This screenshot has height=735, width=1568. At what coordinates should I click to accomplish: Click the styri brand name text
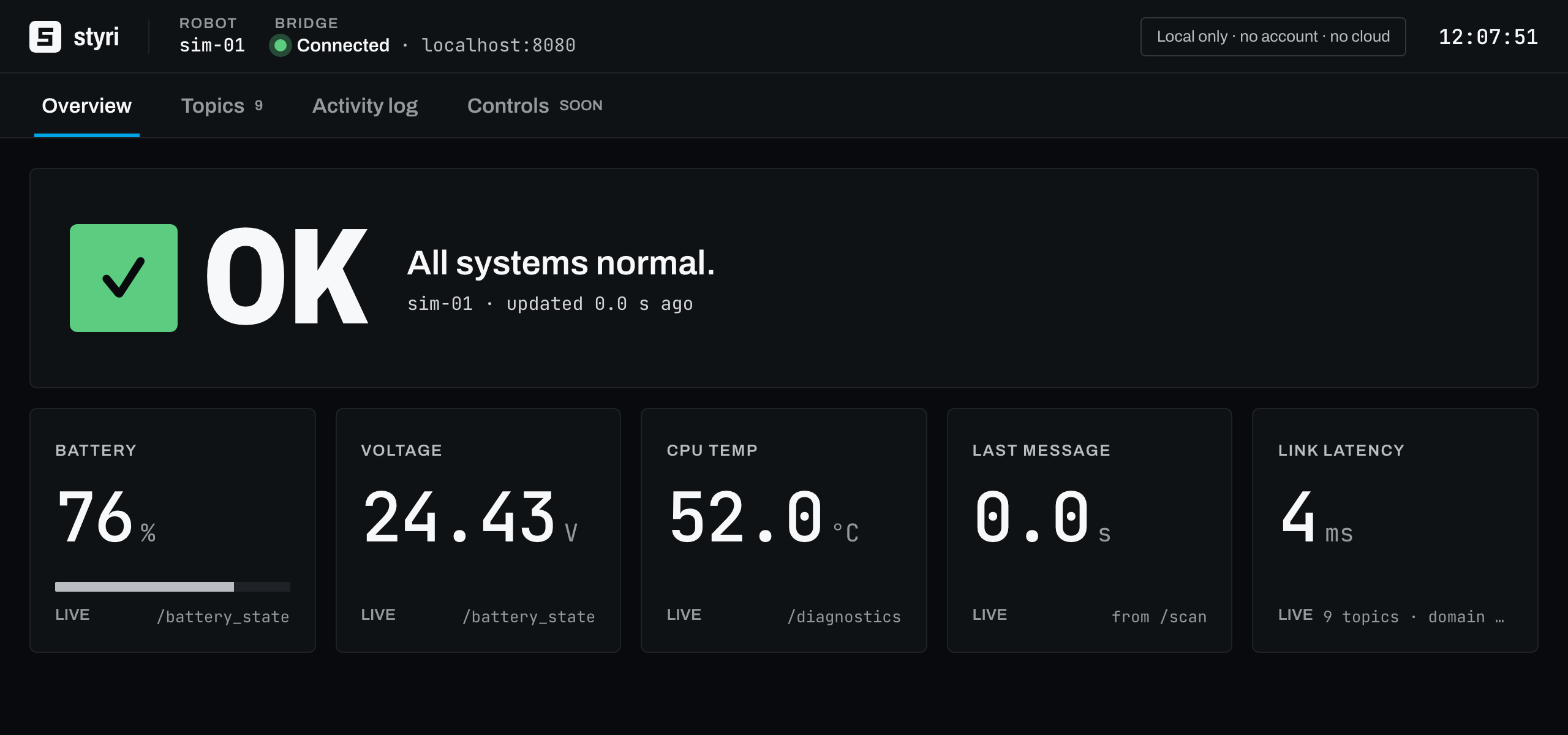[x=96, y=37]
